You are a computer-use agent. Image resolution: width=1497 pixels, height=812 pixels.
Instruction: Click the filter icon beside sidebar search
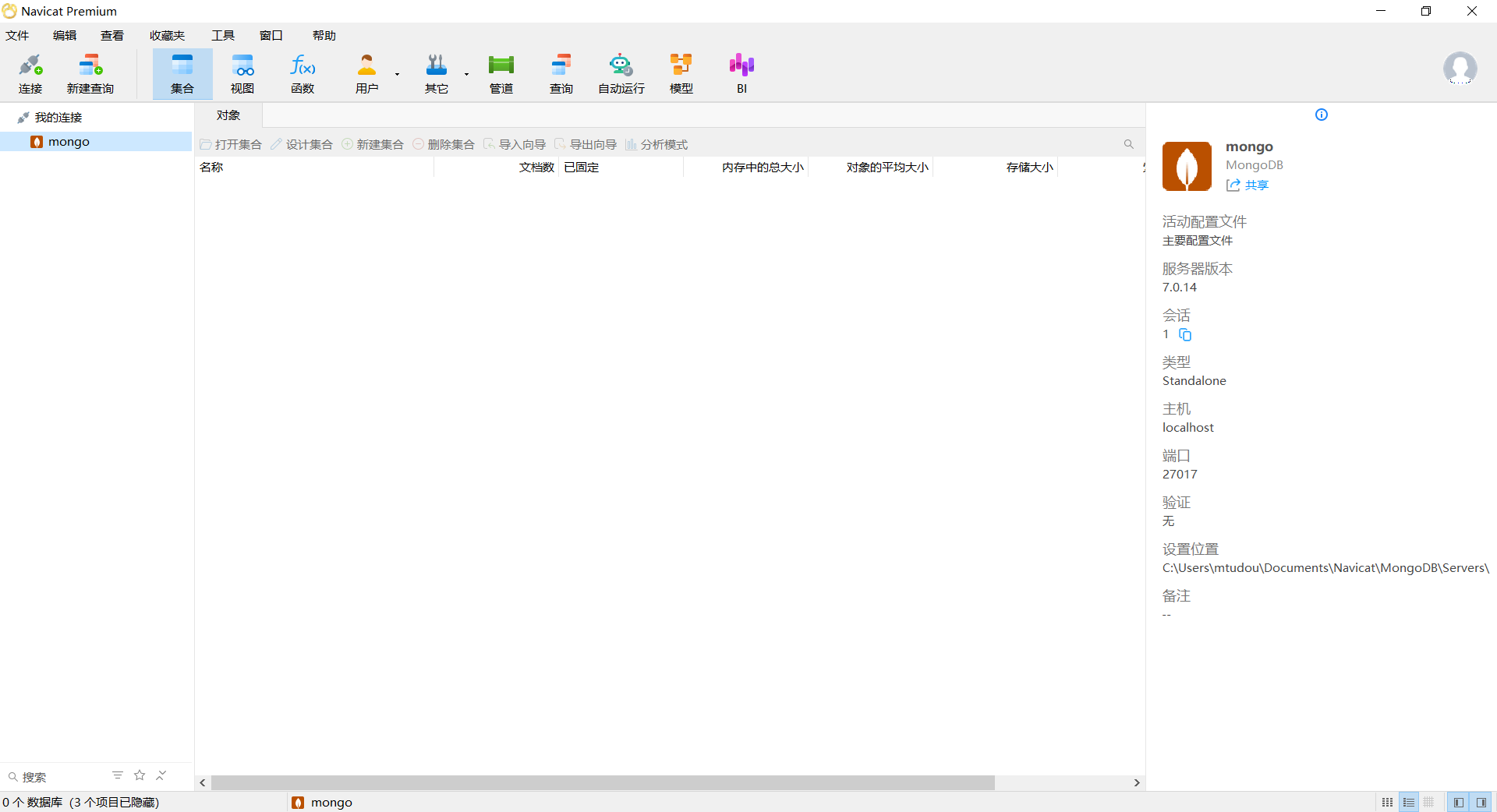click(x=118, y=775)
